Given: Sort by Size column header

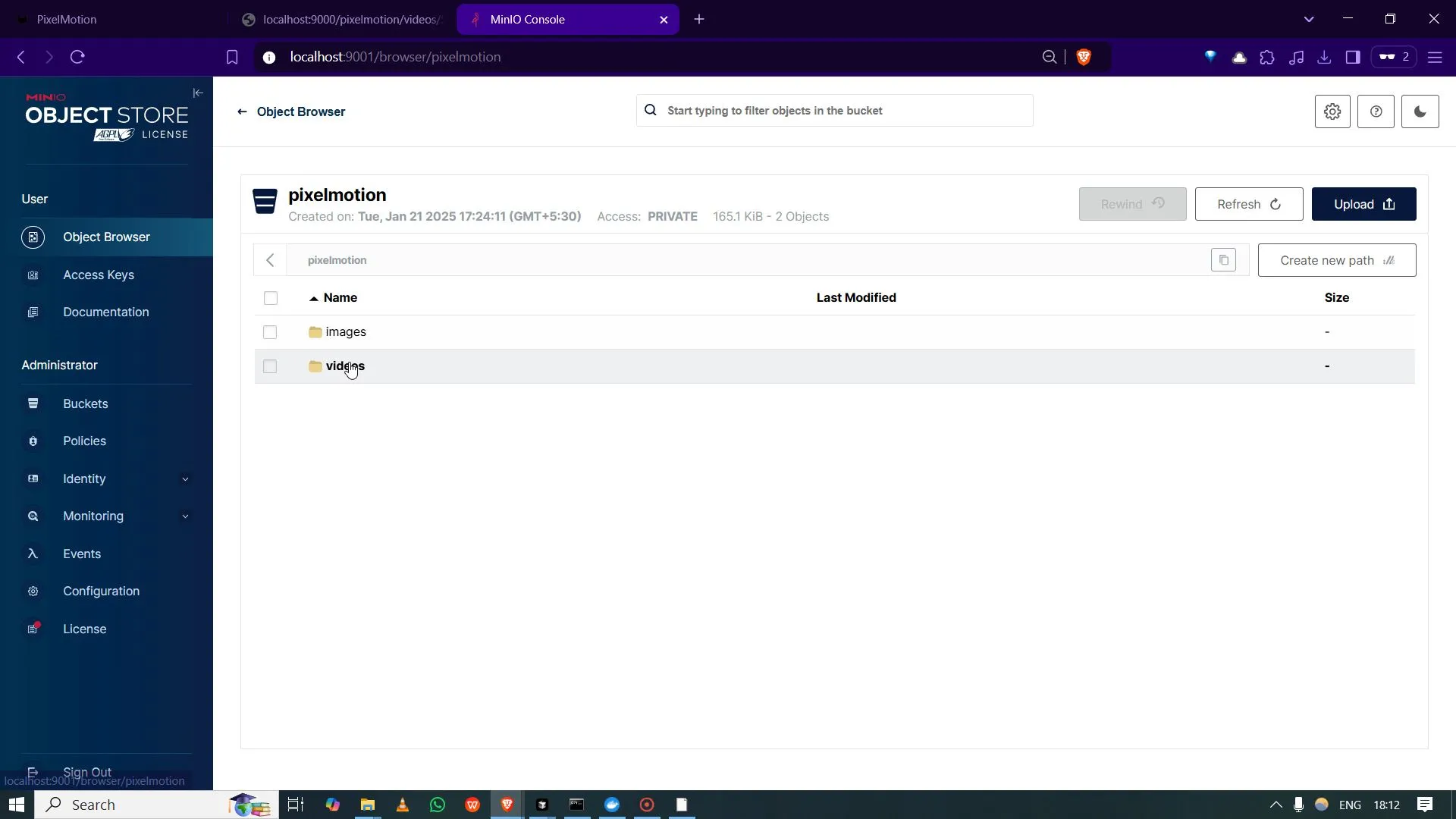Looking at the screenshot, I should (x=1336, y=298).
